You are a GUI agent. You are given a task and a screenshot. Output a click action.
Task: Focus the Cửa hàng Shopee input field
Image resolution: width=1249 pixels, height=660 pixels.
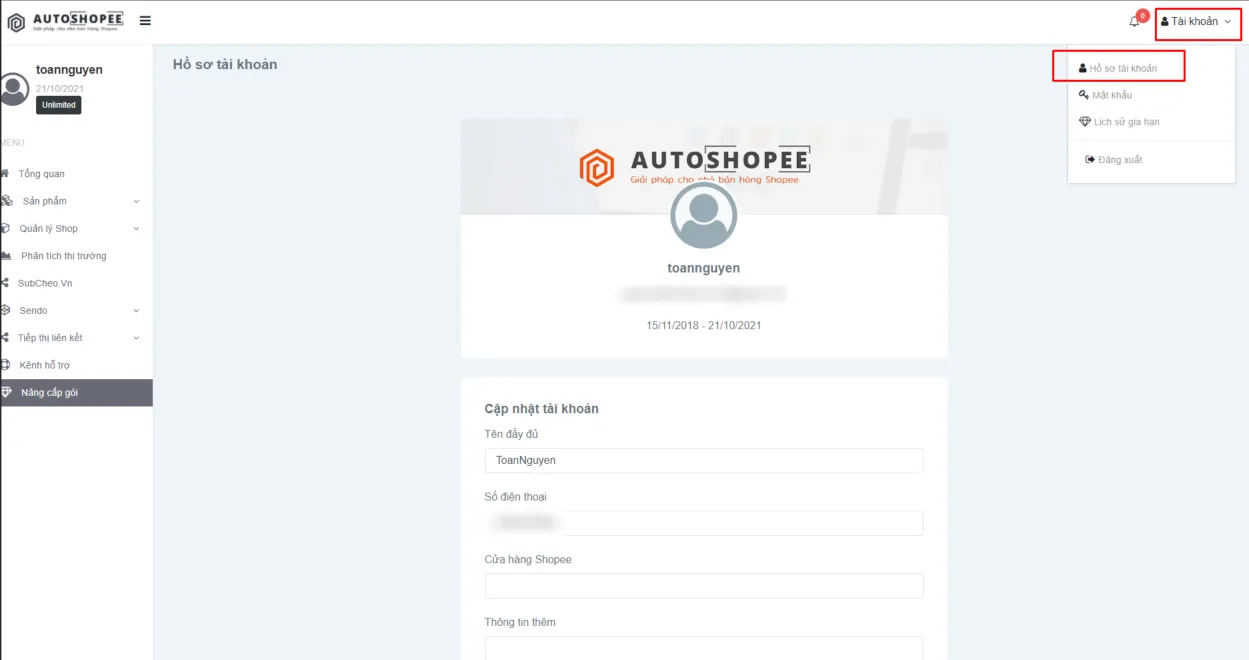coord(704,586)
